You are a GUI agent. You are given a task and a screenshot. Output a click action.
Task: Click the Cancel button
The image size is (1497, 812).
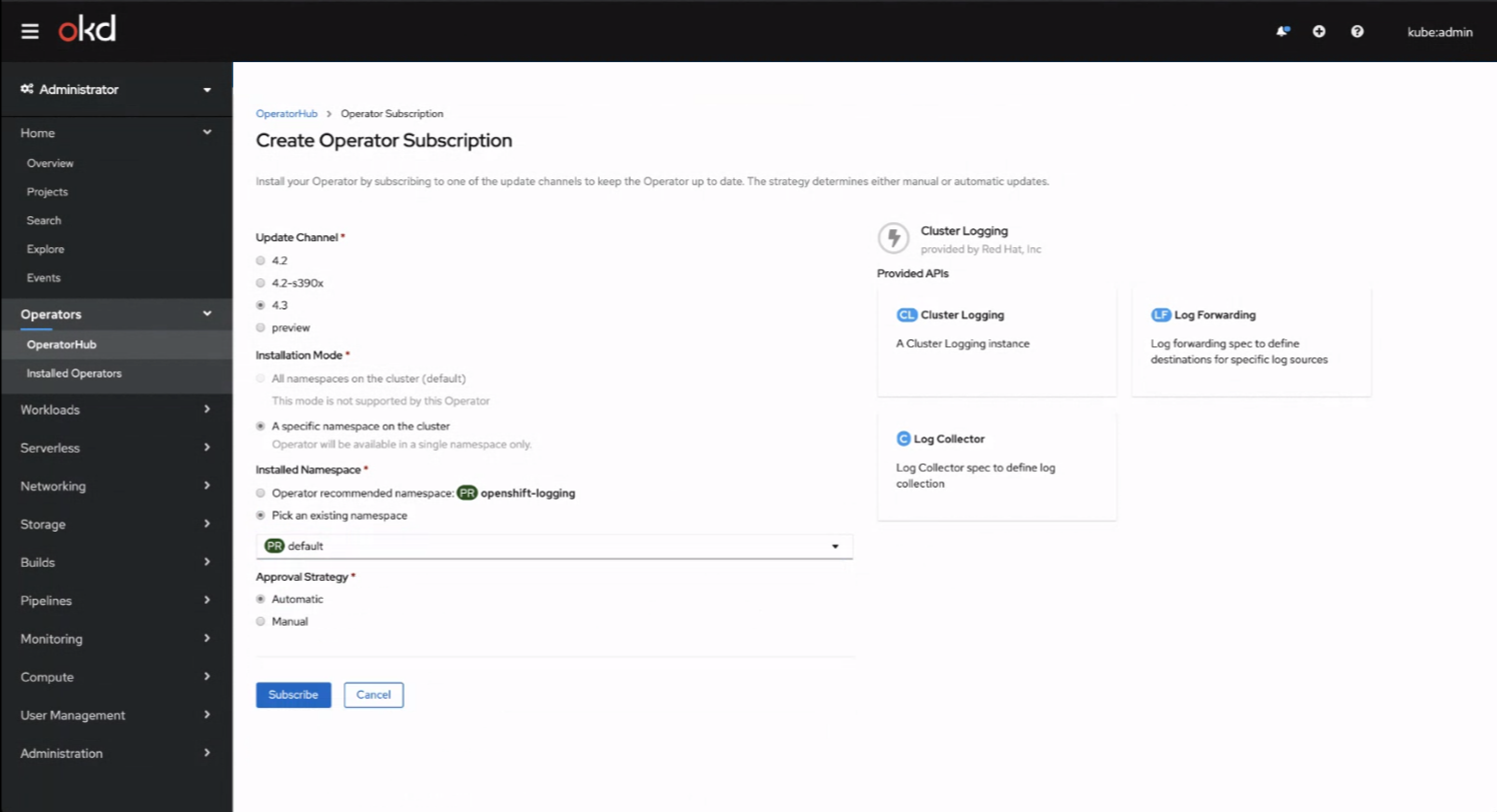click(374, 694)
